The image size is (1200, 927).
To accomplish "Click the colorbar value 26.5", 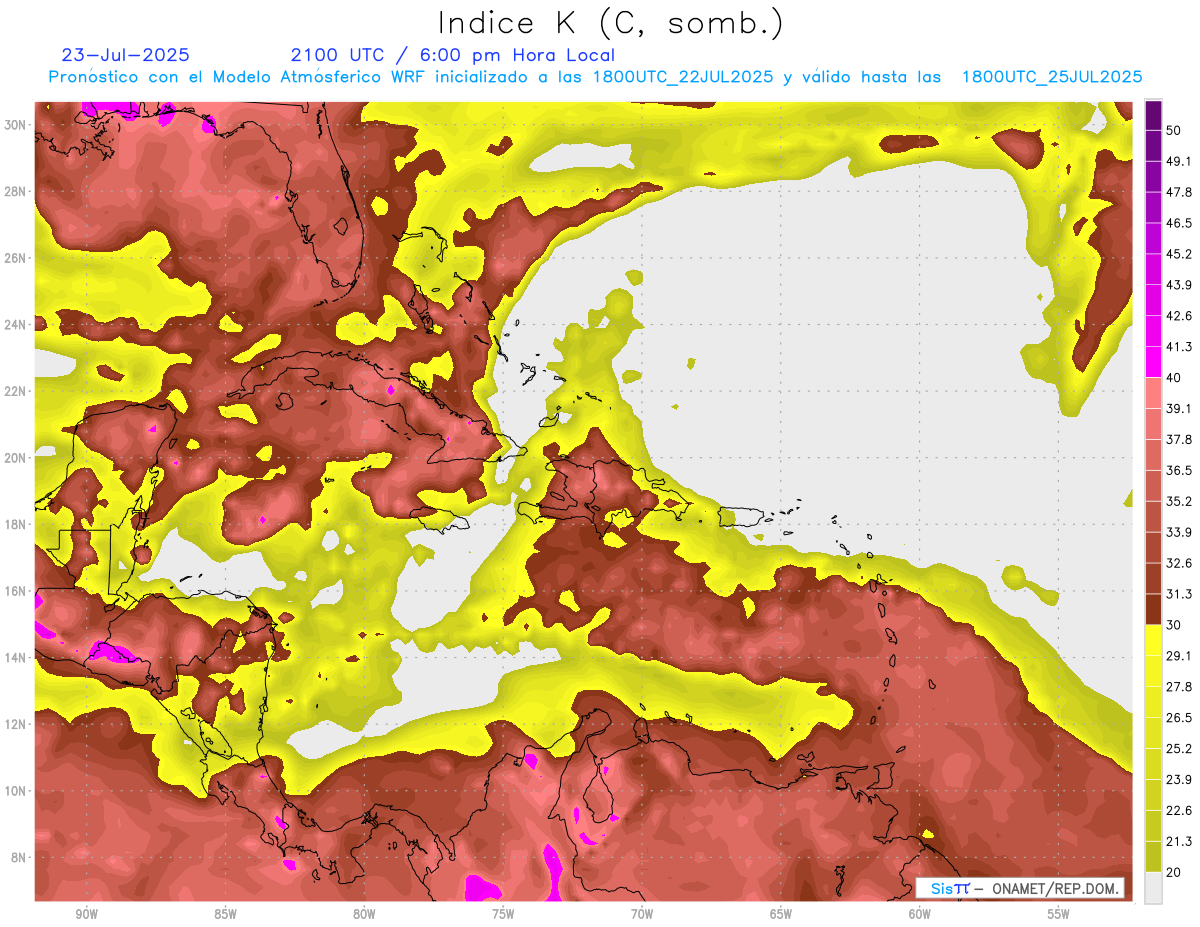I will click(x=1179, y=718).
